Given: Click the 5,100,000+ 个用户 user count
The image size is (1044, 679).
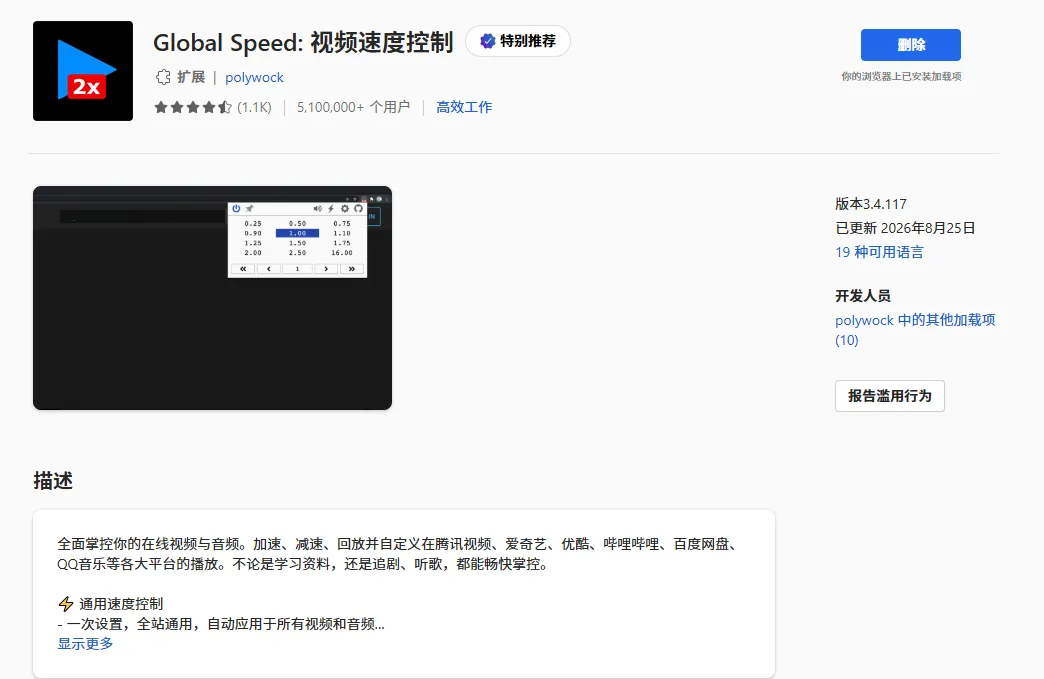Looking at the screenshot, I should pos(354,107).
